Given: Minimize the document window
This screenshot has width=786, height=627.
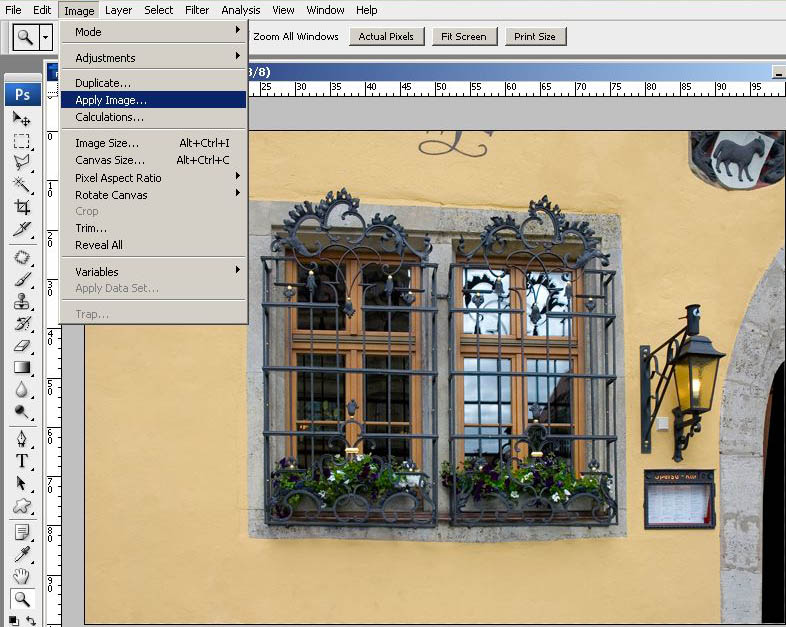Looking at the screenshot, I should tap(778, 73).
